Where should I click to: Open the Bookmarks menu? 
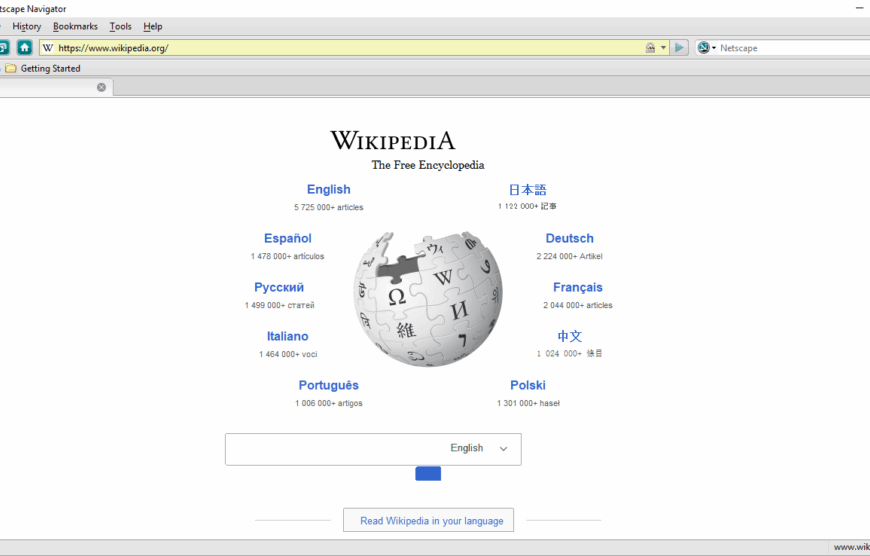[75, 26]
